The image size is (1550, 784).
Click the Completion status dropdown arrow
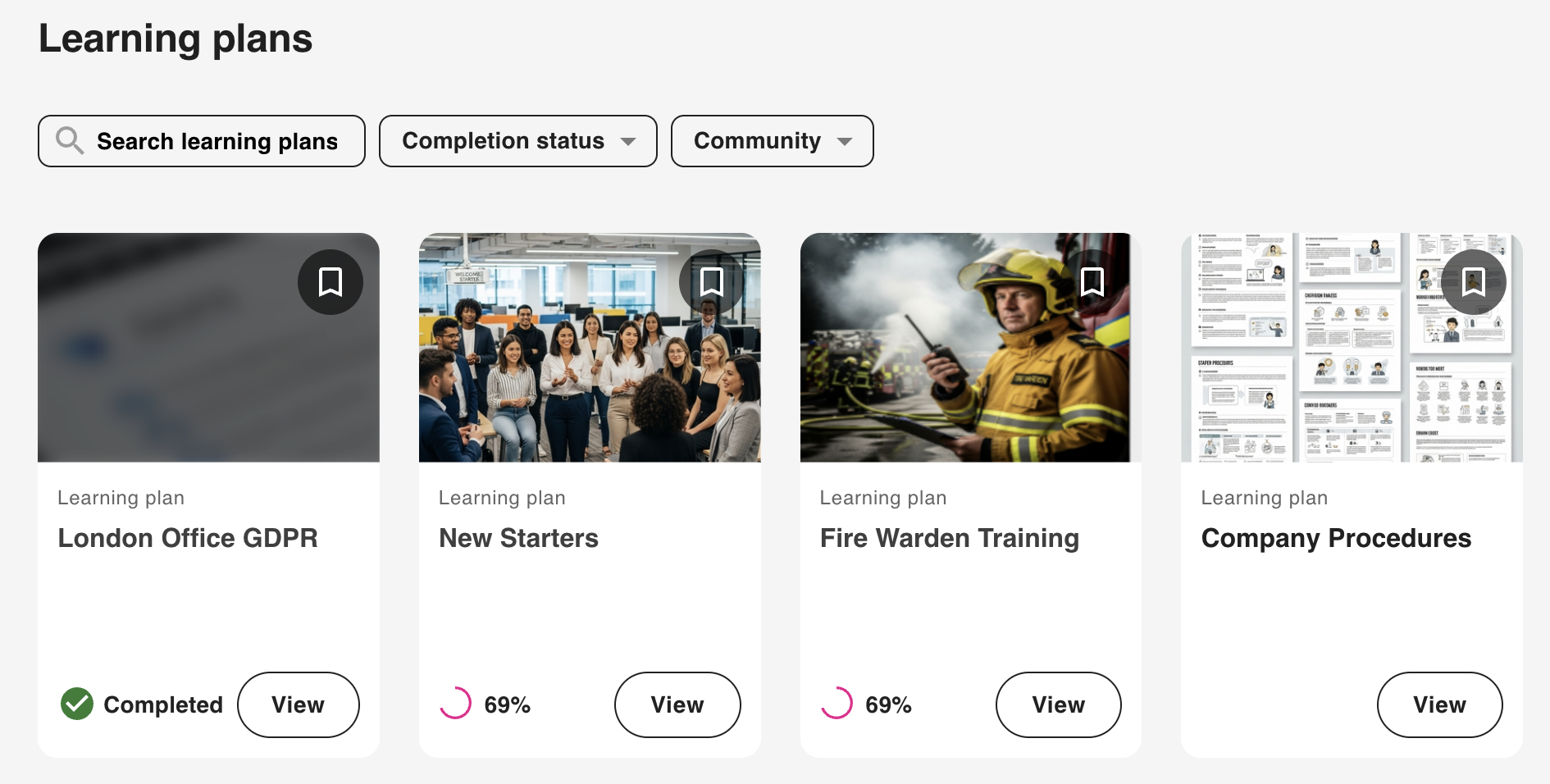628,142
